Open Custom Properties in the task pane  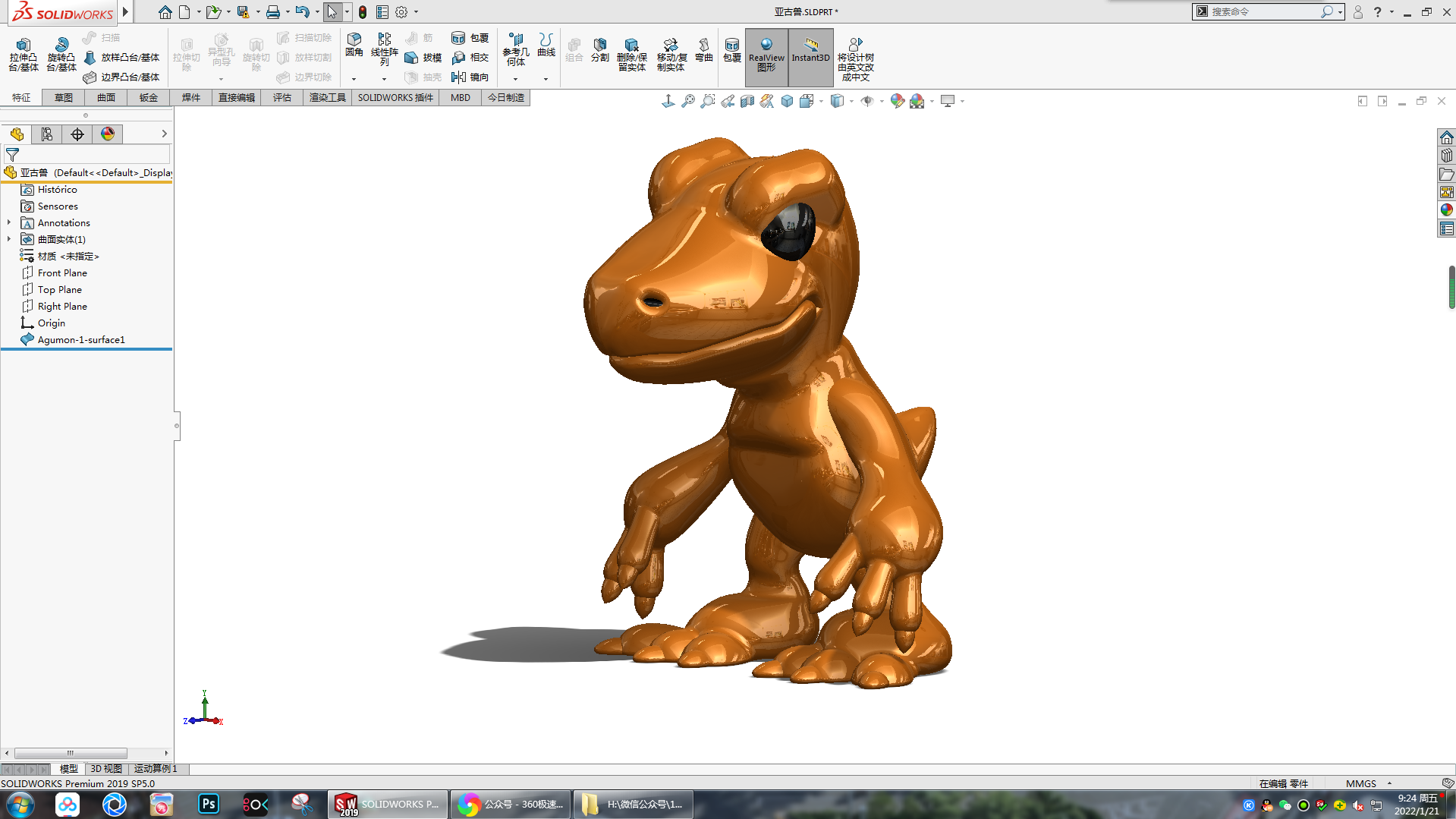pyautogui.click(x=1447, y=228)
